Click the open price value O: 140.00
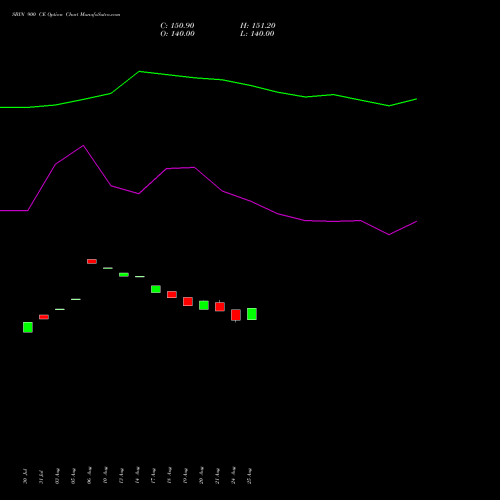 [177, 34]
